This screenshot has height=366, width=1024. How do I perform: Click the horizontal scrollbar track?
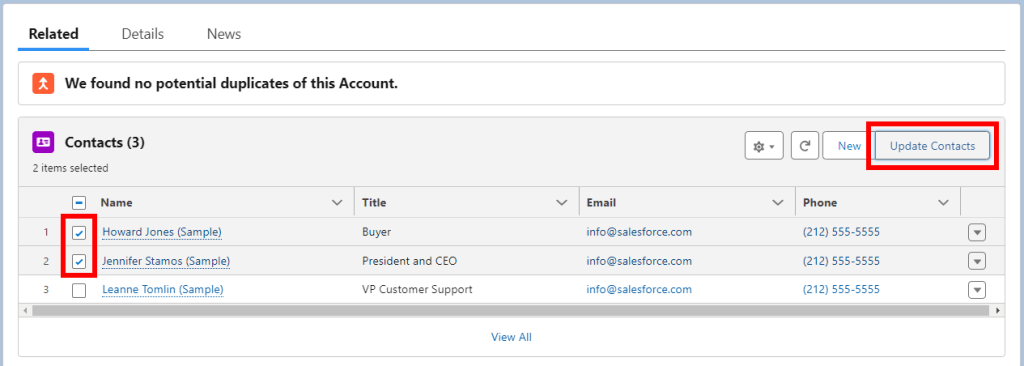tap(511, 310)
